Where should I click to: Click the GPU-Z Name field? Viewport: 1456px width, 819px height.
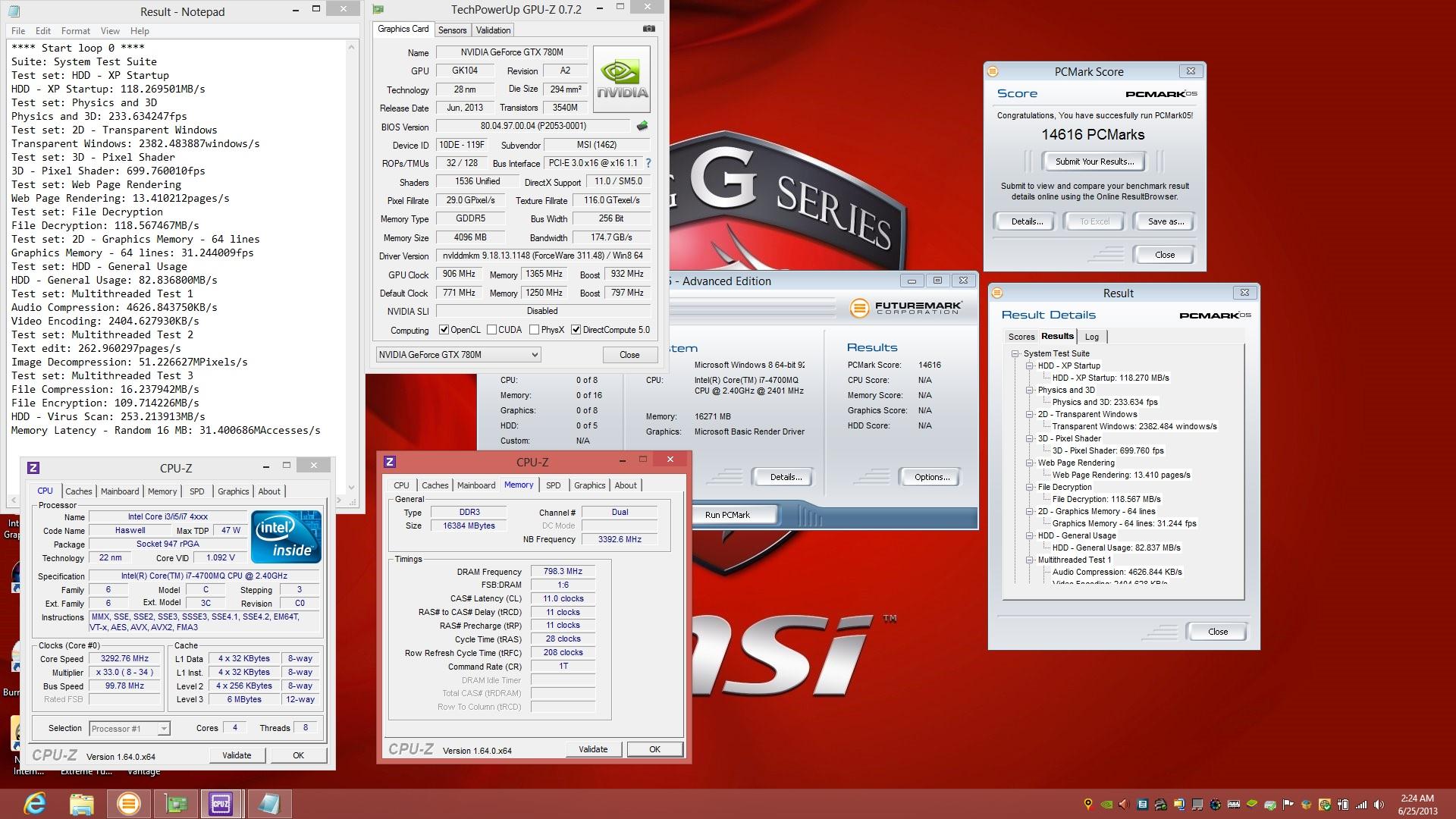pyautogui.click(x=511, y=52)
